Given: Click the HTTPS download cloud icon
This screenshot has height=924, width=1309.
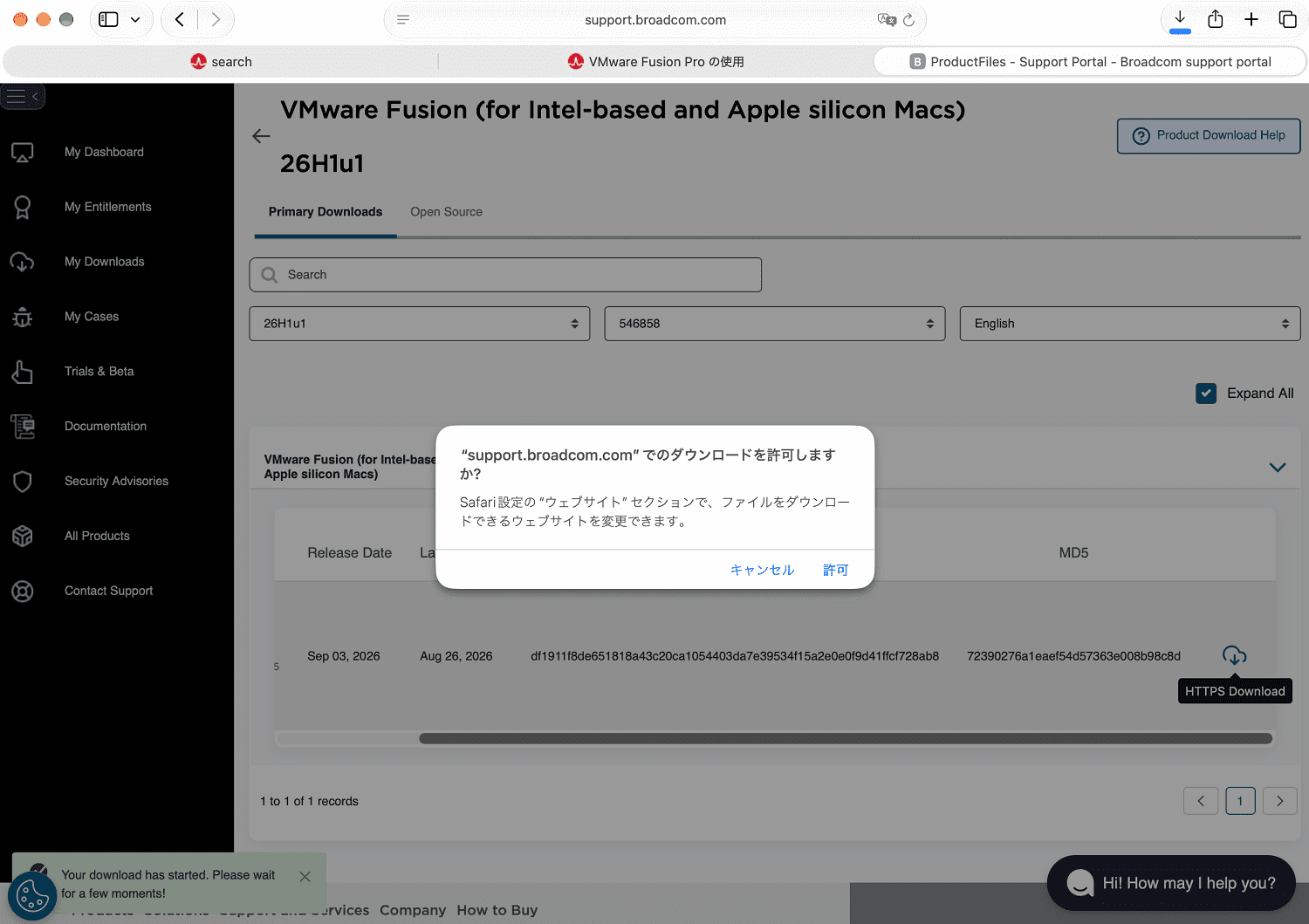Looking at the screenshot, I should pyautogui.click(x=1234, y=656).
